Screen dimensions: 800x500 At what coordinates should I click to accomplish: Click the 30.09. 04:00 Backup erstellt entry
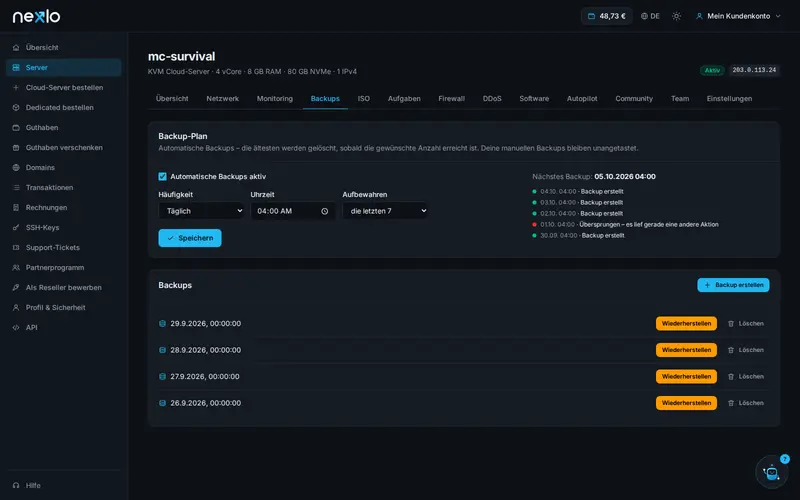pos(579,235)
